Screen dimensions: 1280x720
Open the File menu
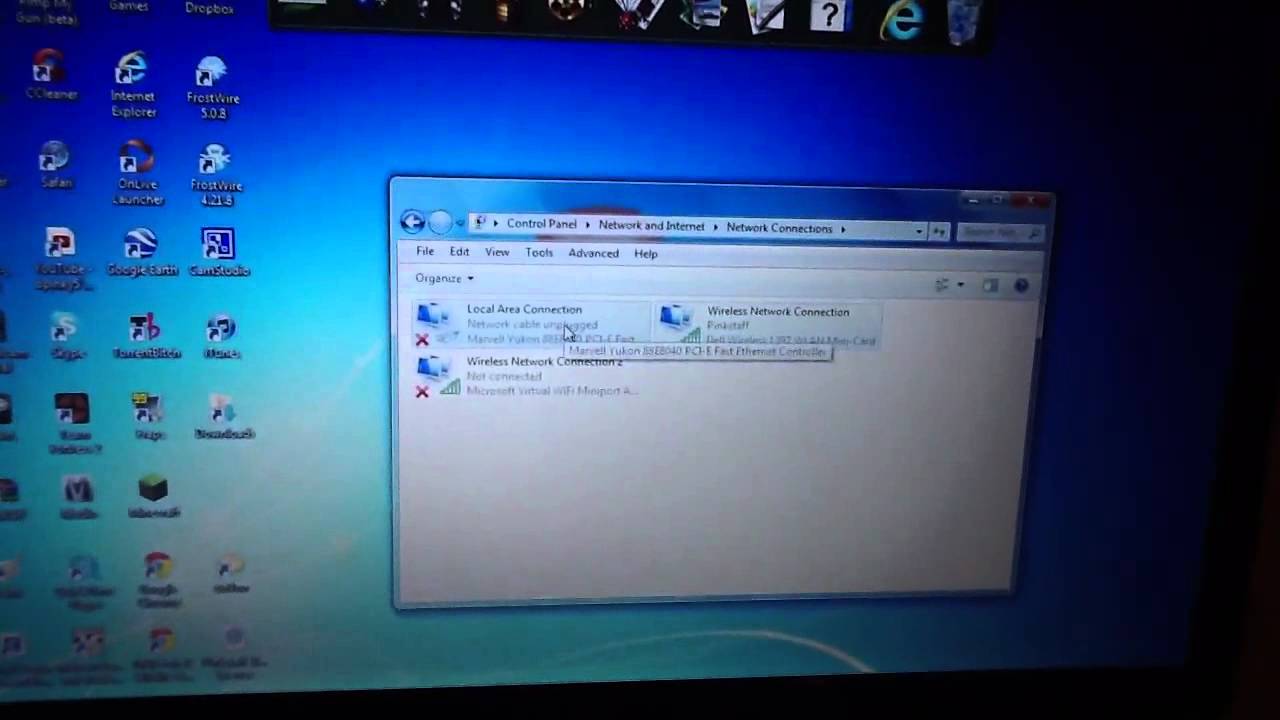(425, 252)
